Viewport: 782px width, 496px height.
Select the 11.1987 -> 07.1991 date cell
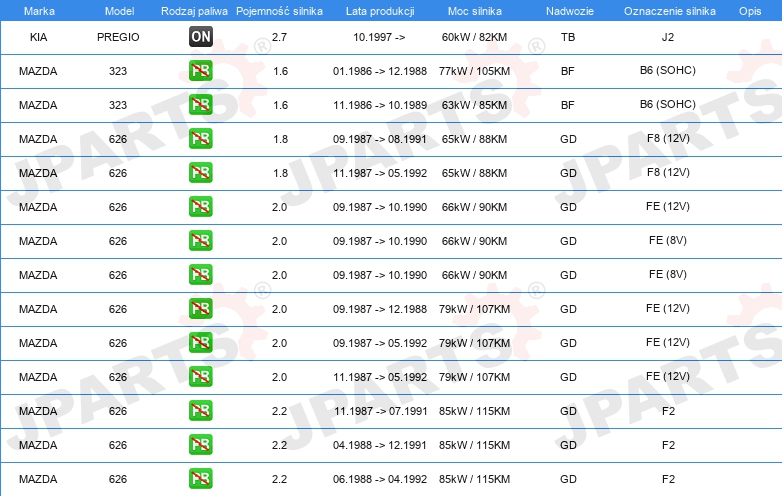pyautogui.click(x=381, y=411)
